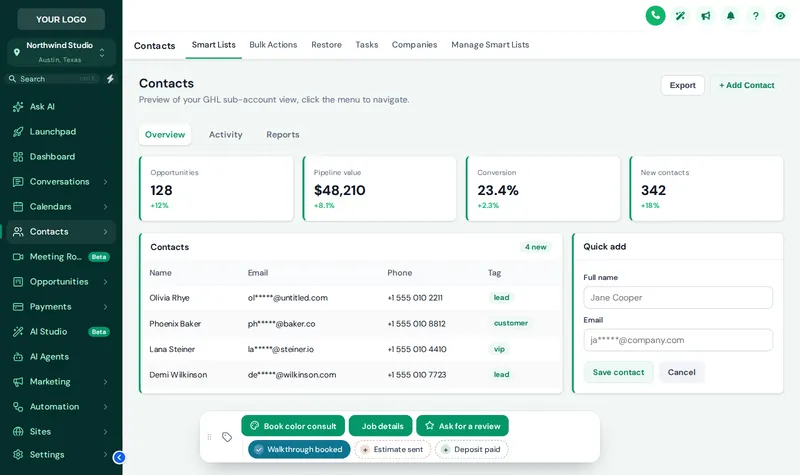Click the Olivia Rhye contact name

coord(169,298)
